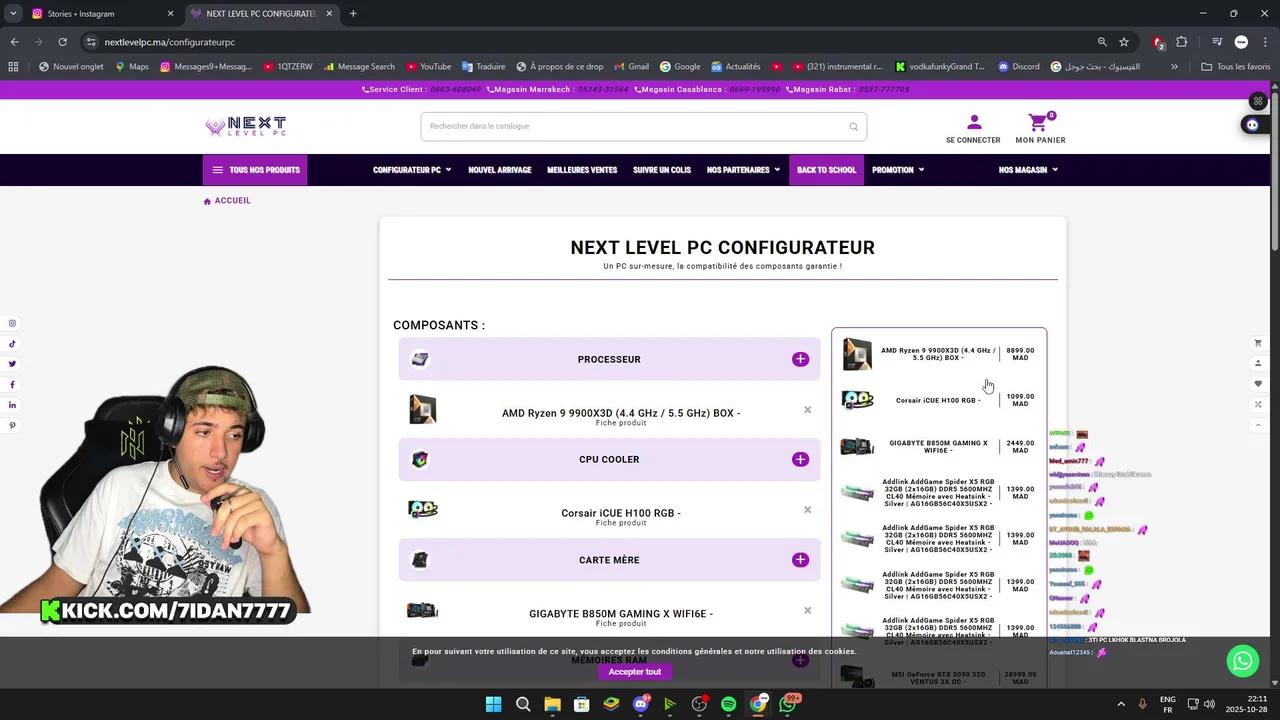Viewport: 1280px width, 720px height.
Task: Click the GIGABYTE B850M thumbnail in summary
Action: pyautogui.click(x=857, y=446)
